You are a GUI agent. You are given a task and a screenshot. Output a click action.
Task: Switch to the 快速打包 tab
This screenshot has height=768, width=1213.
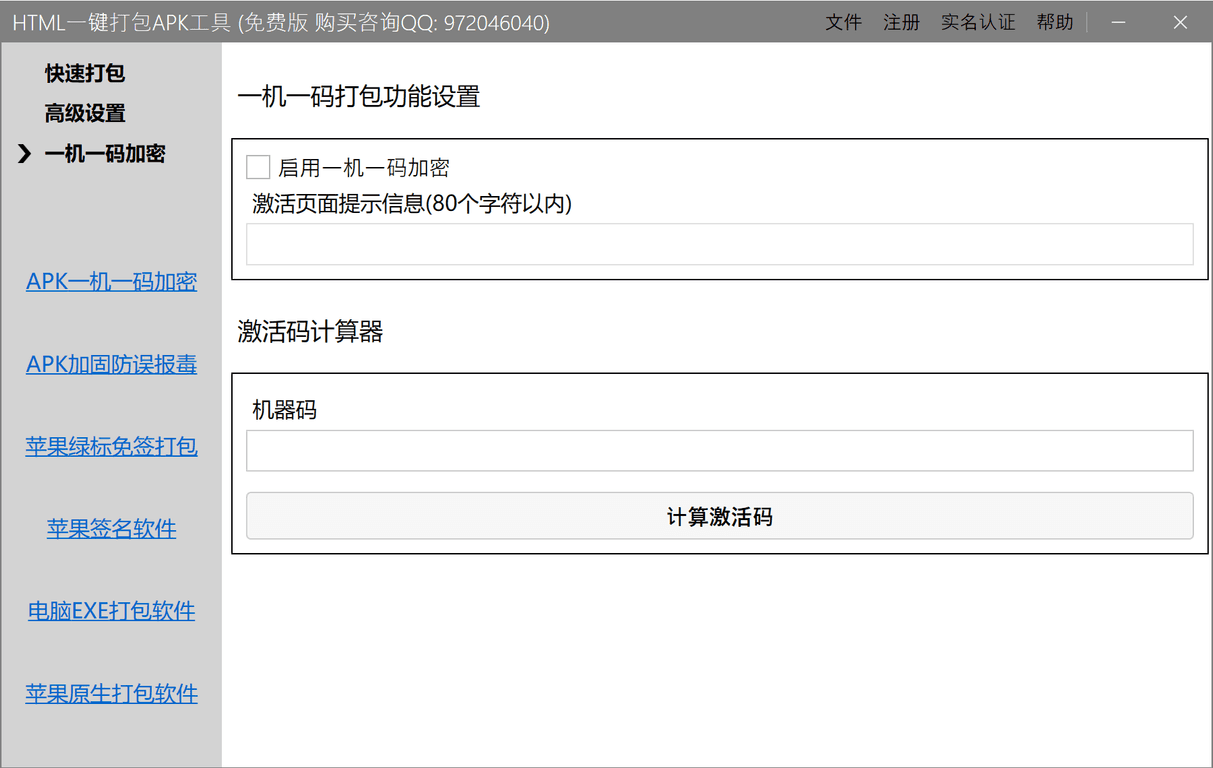coord(84,73)
